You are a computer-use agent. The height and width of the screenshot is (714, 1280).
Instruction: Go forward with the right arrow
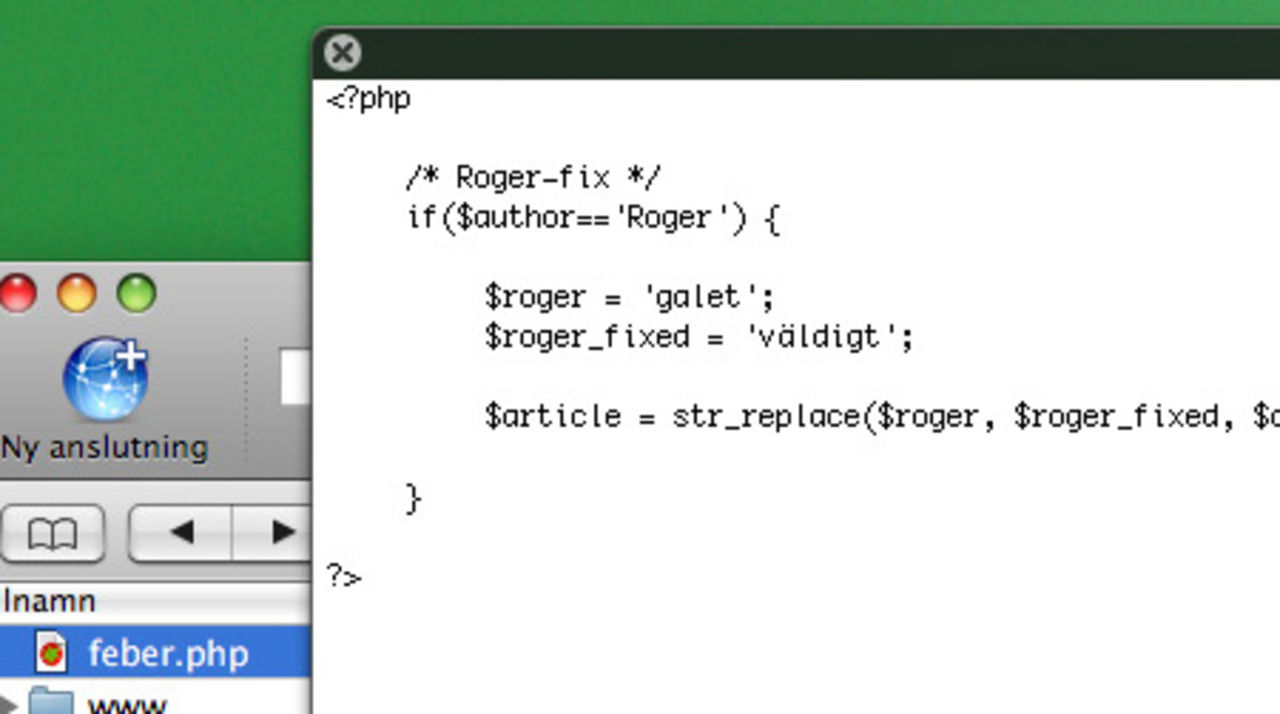point(281,533)
